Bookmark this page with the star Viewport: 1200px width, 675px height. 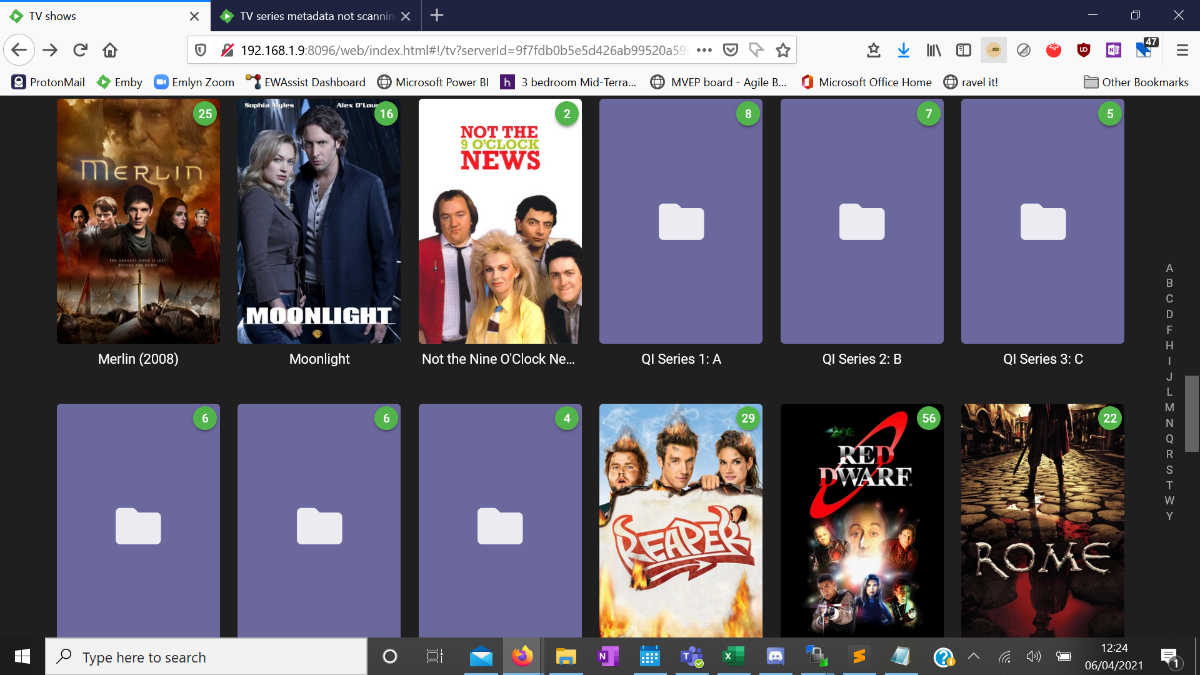[783, 50]
